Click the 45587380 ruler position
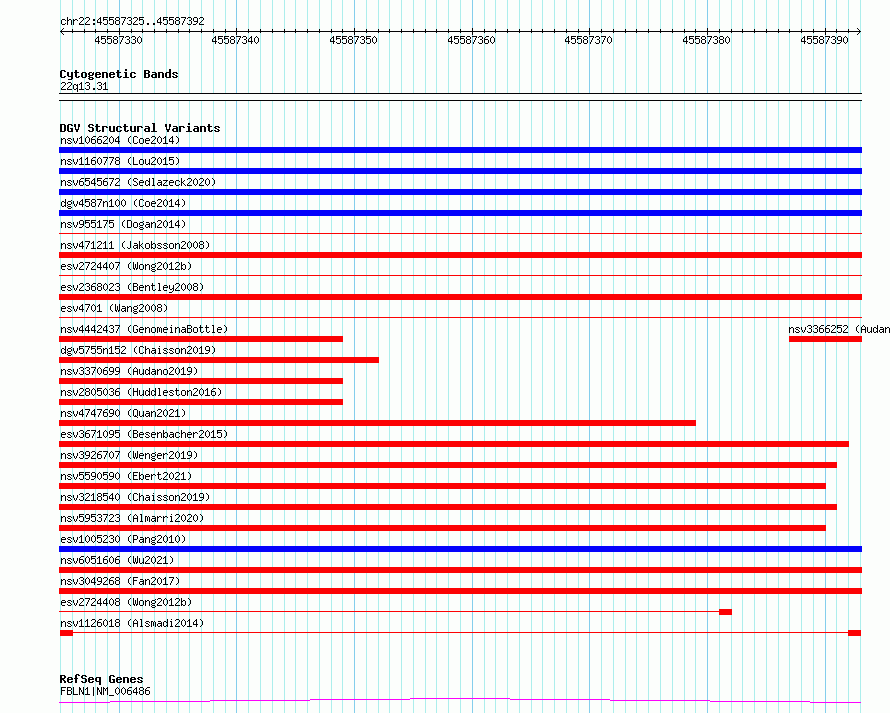Screen dimensions: 890x713 706,40
